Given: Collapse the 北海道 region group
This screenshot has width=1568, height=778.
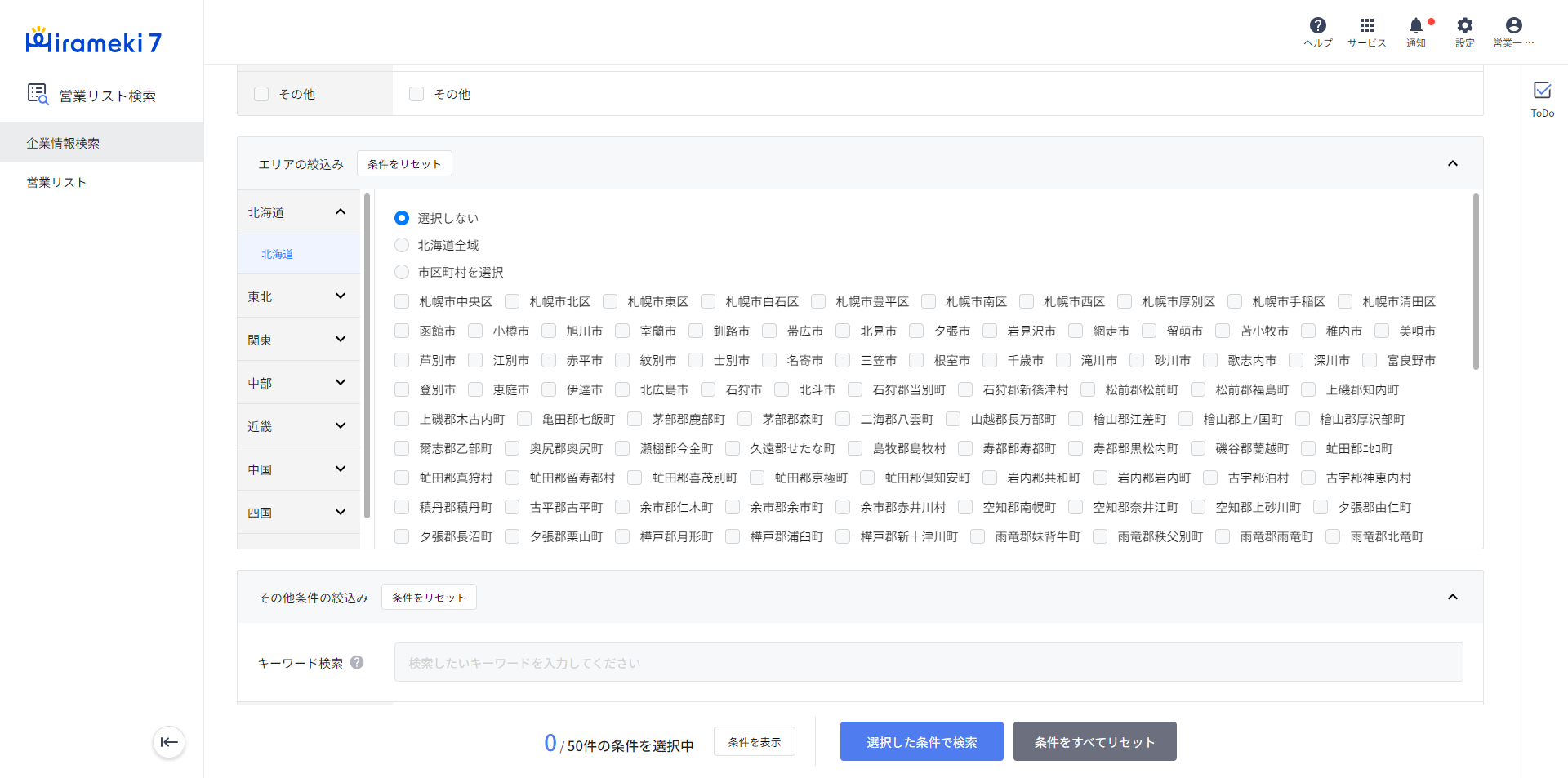Looking at the screenshot, I should pos(341,212).
